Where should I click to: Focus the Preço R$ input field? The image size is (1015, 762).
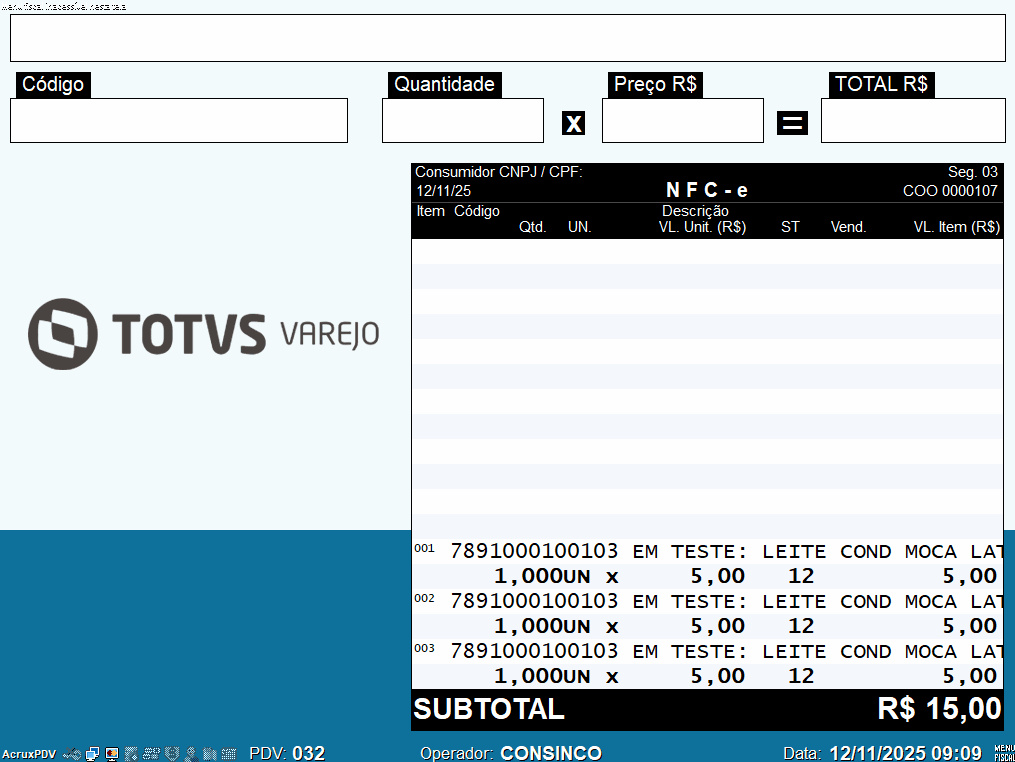click(x=683, y=120)
